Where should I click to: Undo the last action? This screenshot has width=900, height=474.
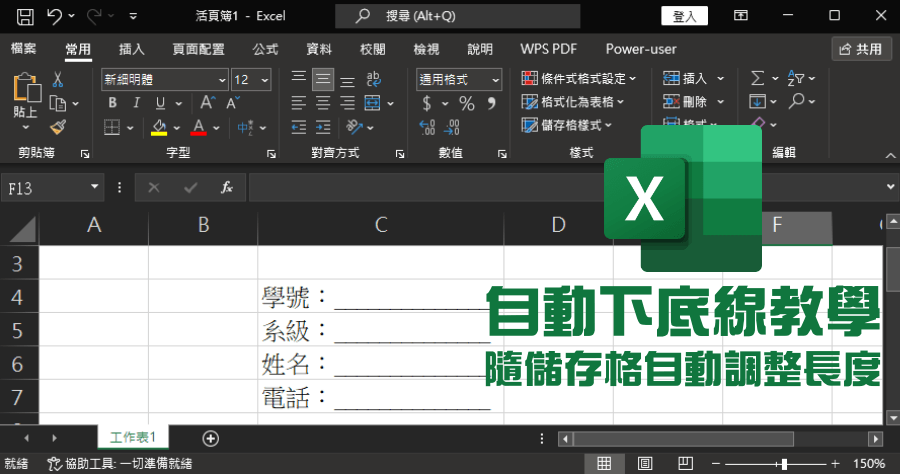coord(54,16)
